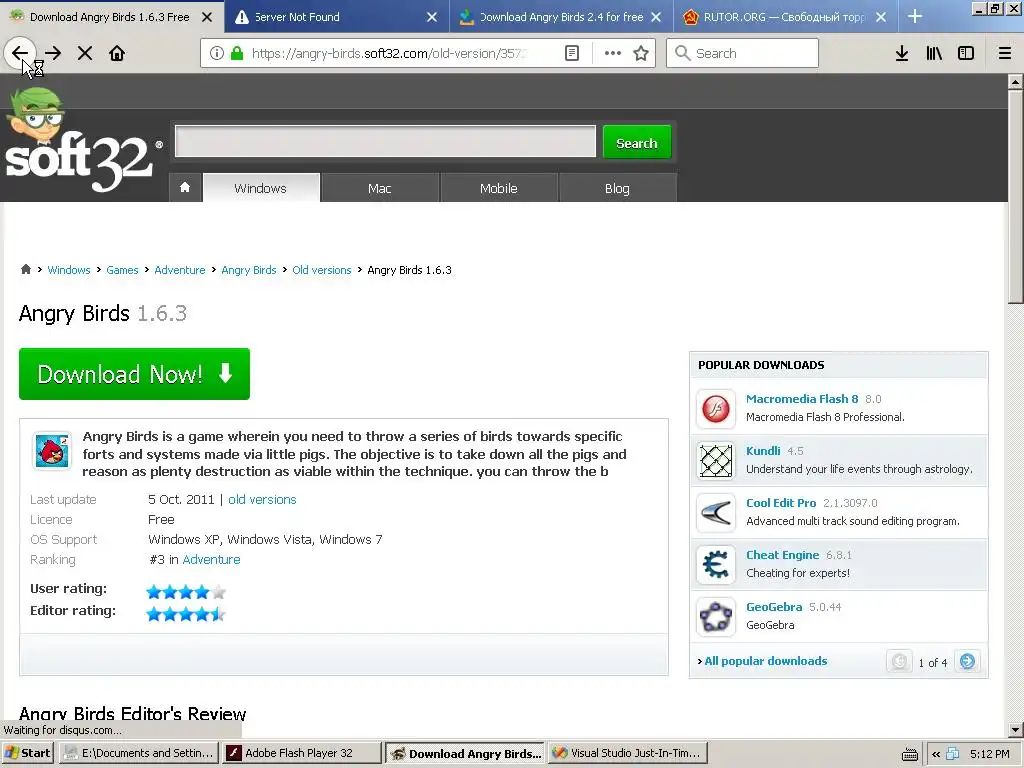1024x768 pixels.
Task: Open the Library icon in toolbar
Action: (x=934, y=53)
